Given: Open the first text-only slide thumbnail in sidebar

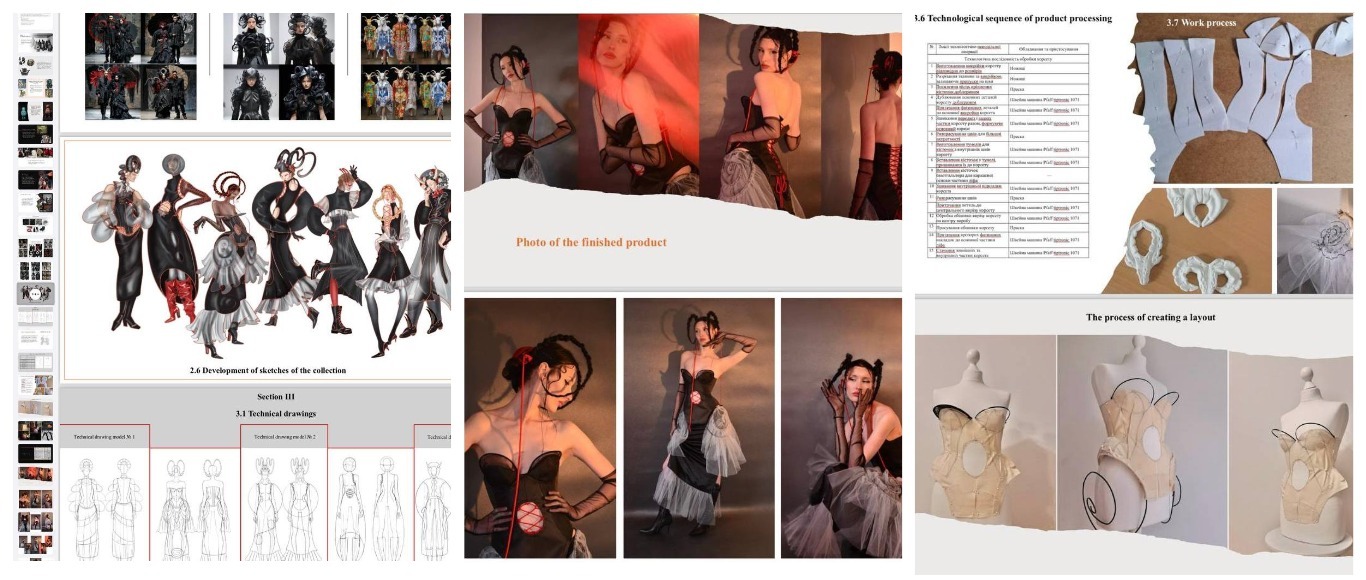Looking at the screenshot, I should point(35,19).
